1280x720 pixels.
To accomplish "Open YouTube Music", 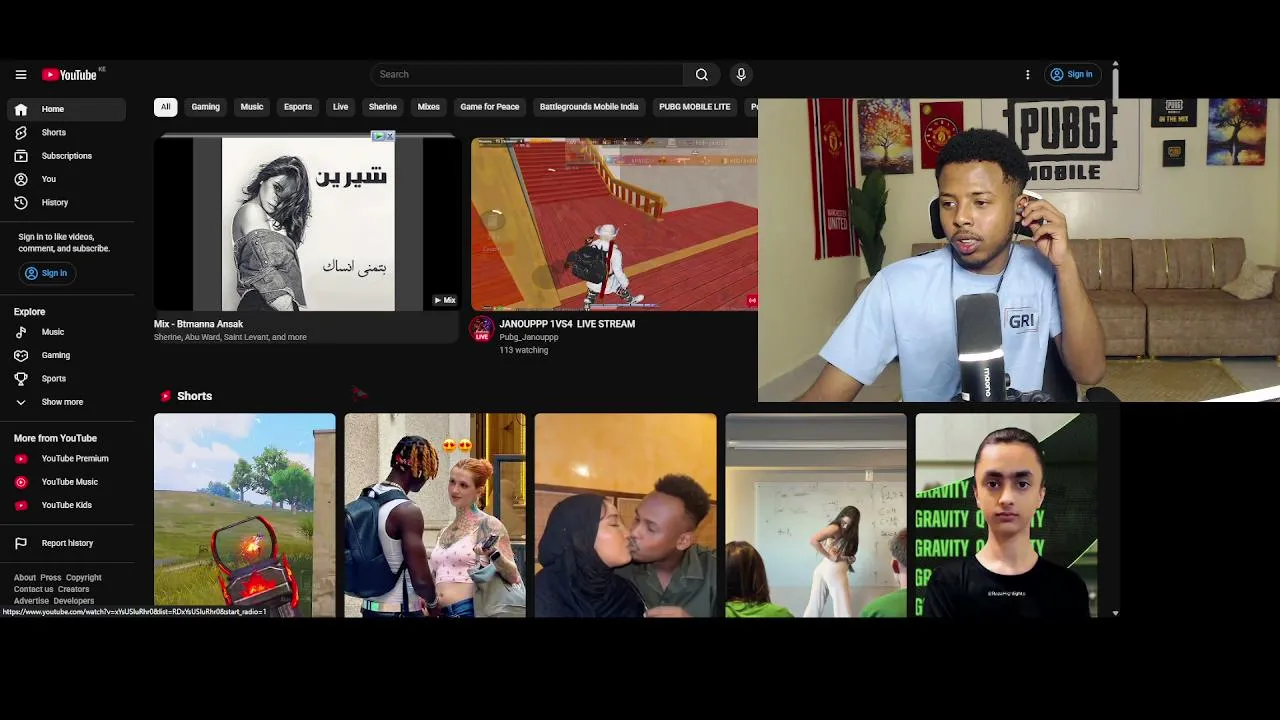I will (67, 482).
